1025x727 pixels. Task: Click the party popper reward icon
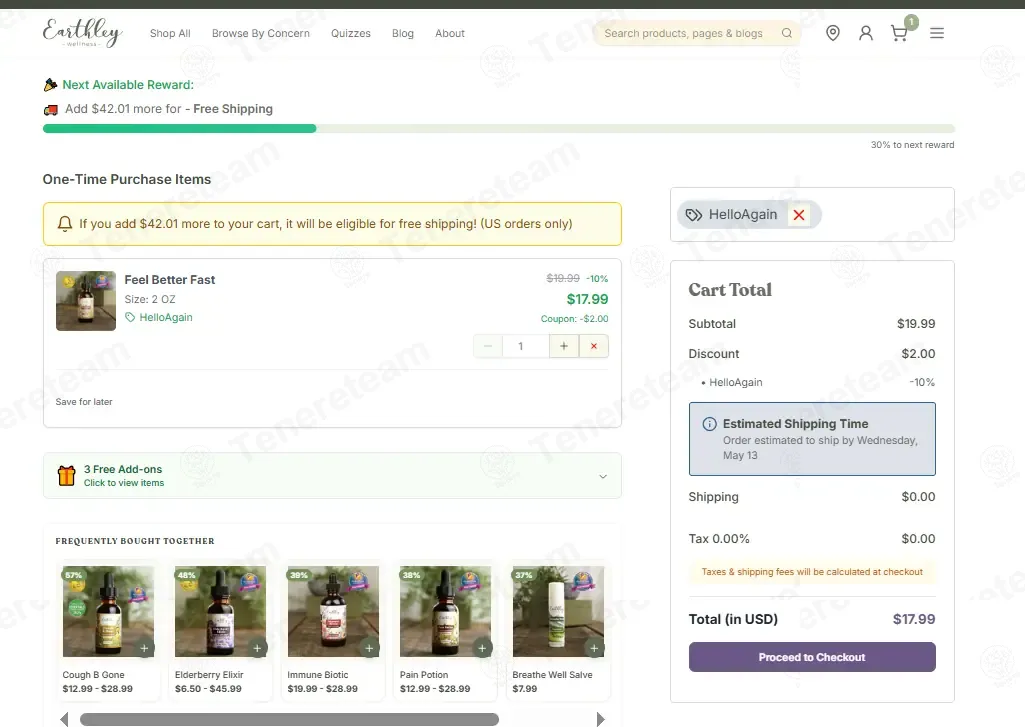50,85
